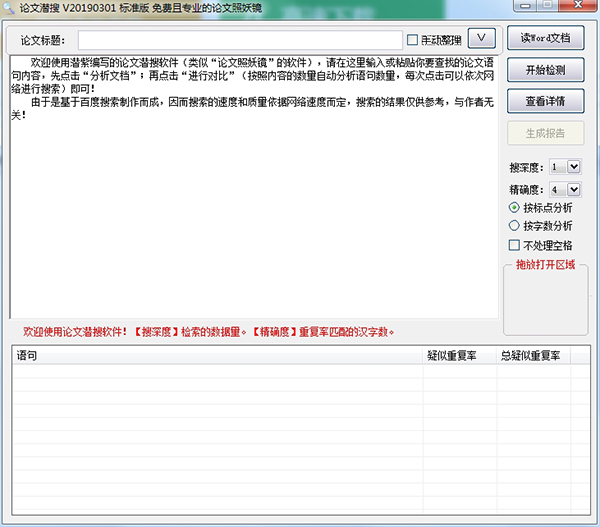Image resolution: width=600 pixels, height=527 pixels.
Task: Click the 搜深度 label
Action: tap(526, 167)
